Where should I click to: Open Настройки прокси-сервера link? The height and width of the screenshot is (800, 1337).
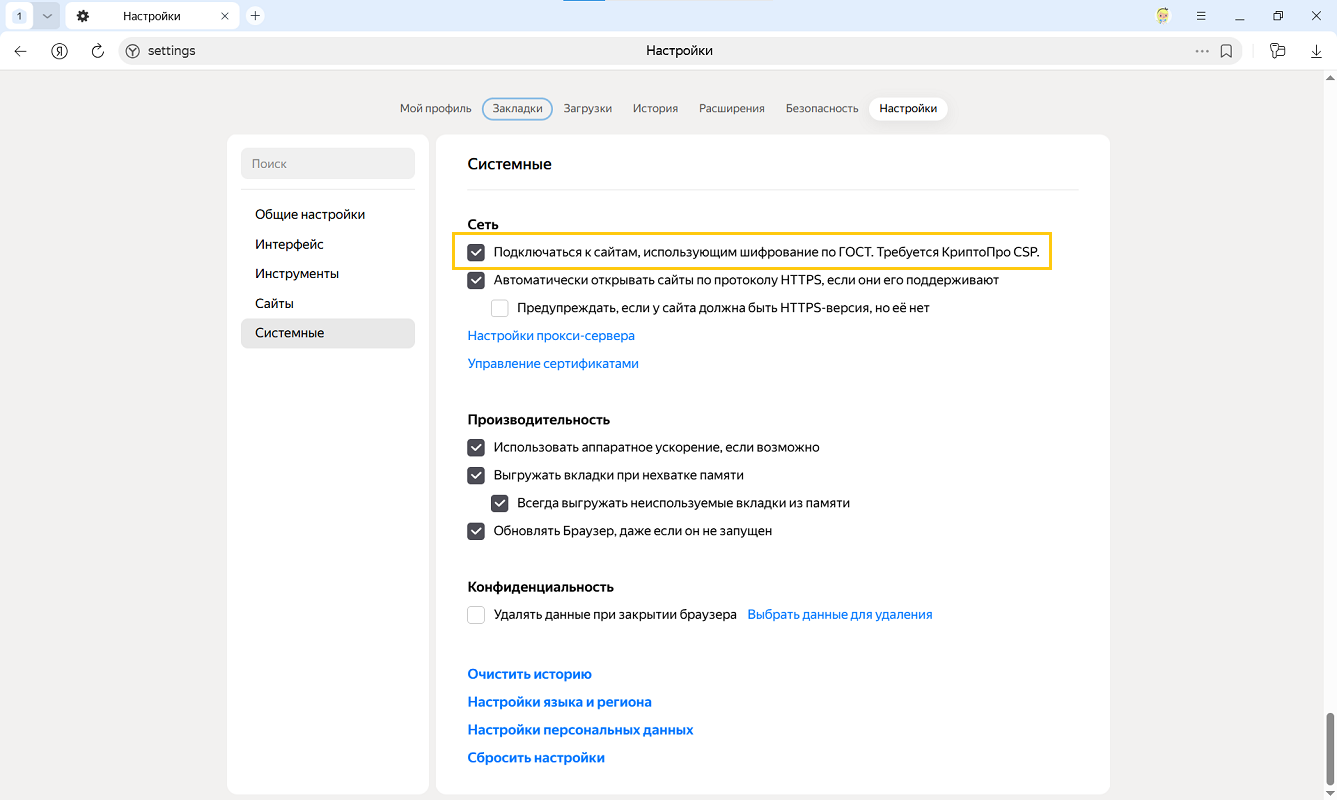pos(551,336)
